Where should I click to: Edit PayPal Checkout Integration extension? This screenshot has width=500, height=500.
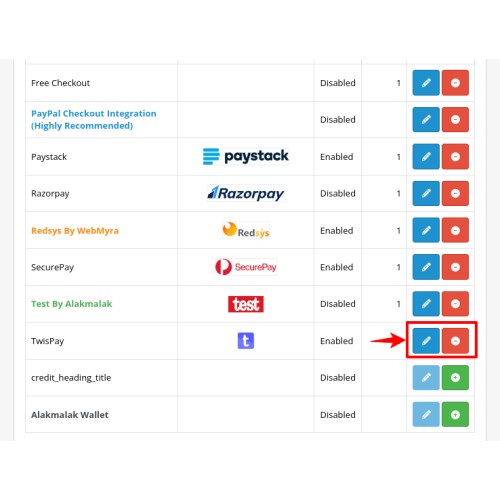(x=426, y=119)
